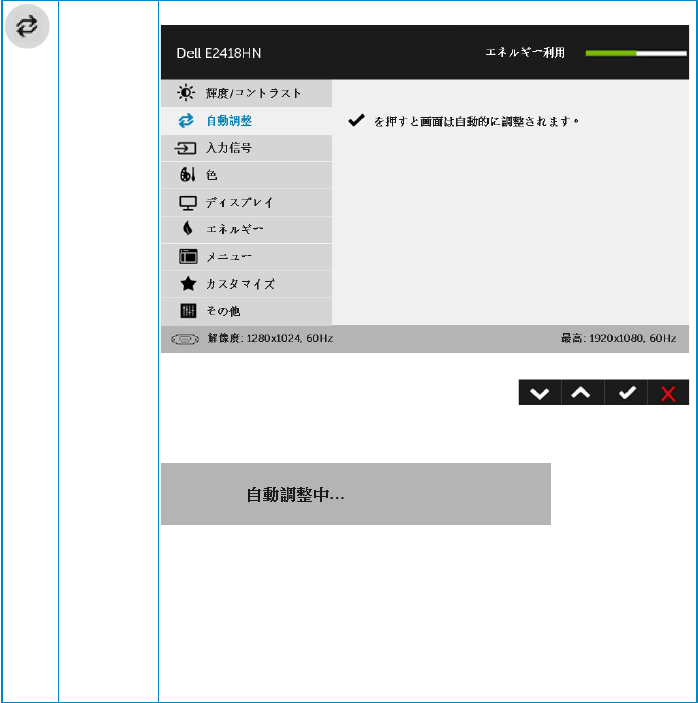The height and width of the screenshot is (703, 698).
Task: Click the 解像度: 1280x1024, 60Hz status text
Action: pyautogui.click(x=270, y=338)
